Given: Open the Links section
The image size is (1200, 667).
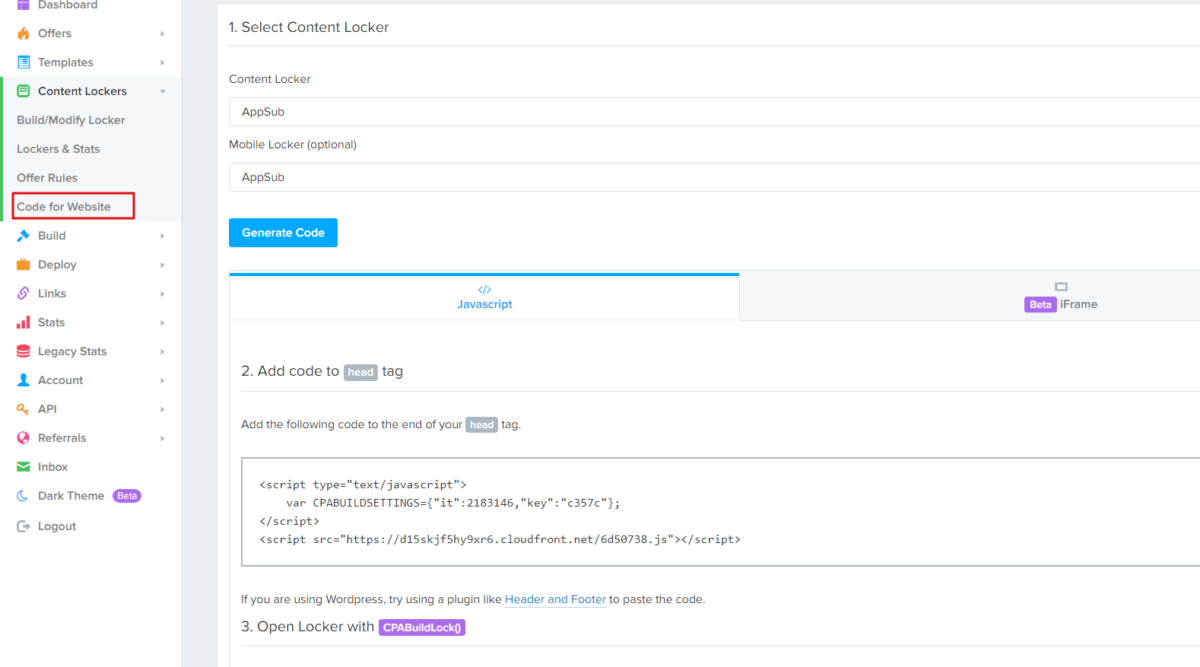Looking at the screenshot, I should pyautogui.click(x=23, y=293).
